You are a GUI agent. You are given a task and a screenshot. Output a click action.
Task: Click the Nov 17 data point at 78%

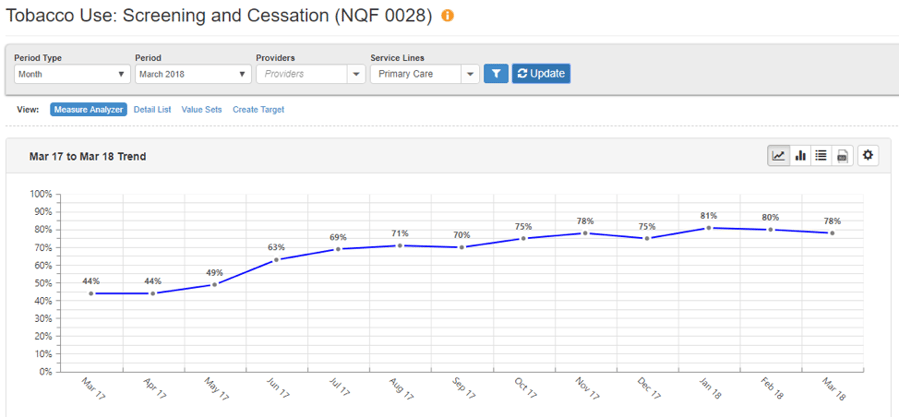click(585, 233)
